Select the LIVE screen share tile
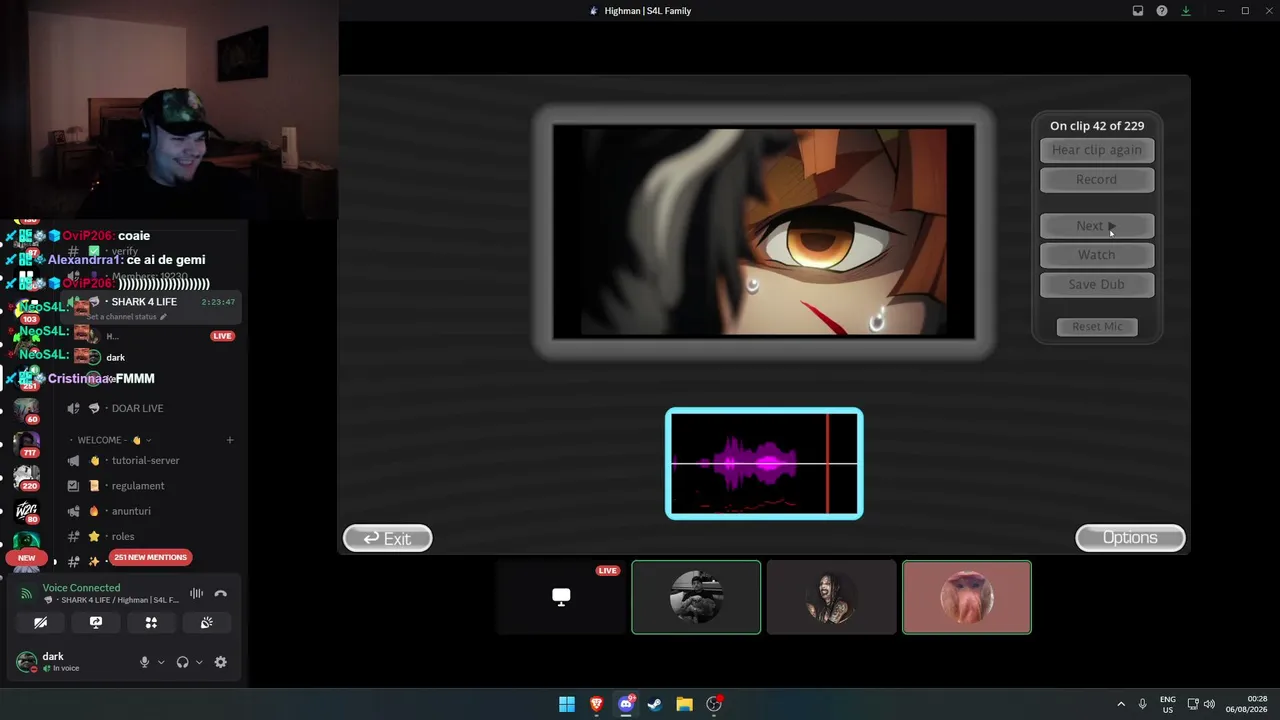Viewport: 1280px width, 720px height. [561, 597]
